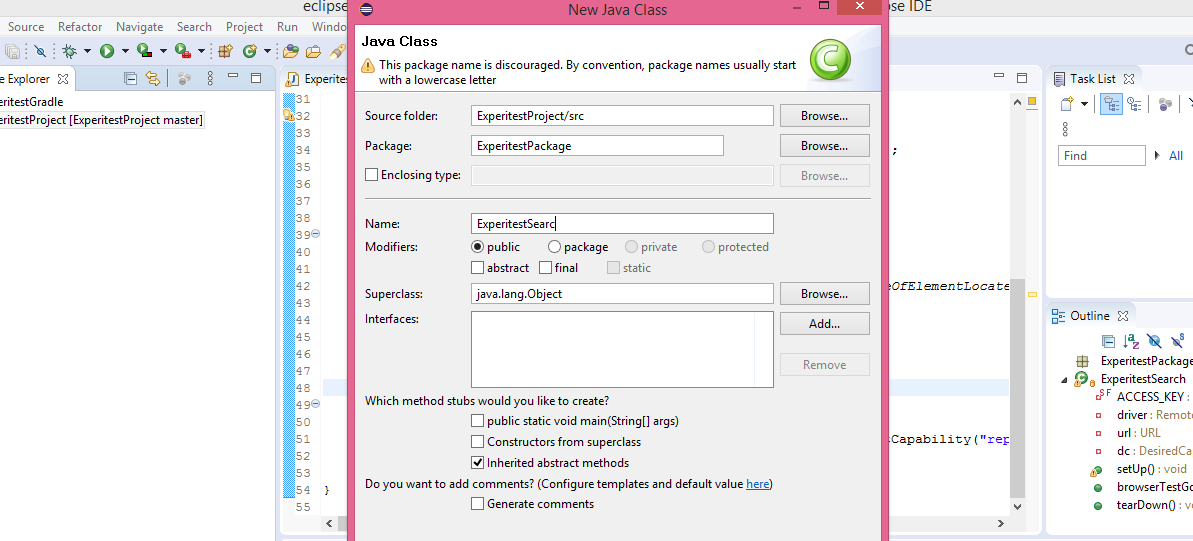Click the Skip All Breakpoints icon
Viewport: 1193px width, 541px height.
[40, 52]
